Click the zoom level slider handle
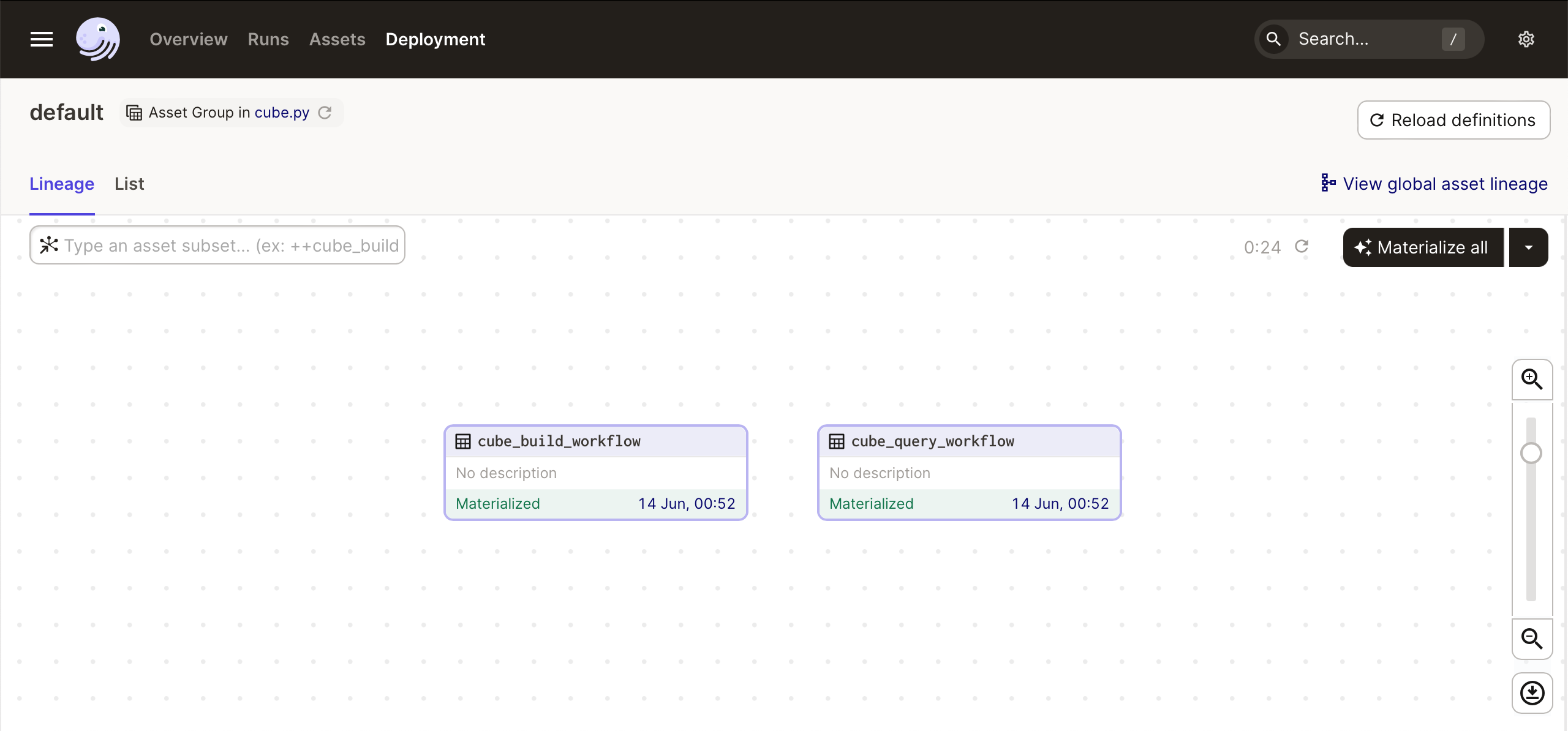This screenshot has width=1568, height=731. 1531,454
